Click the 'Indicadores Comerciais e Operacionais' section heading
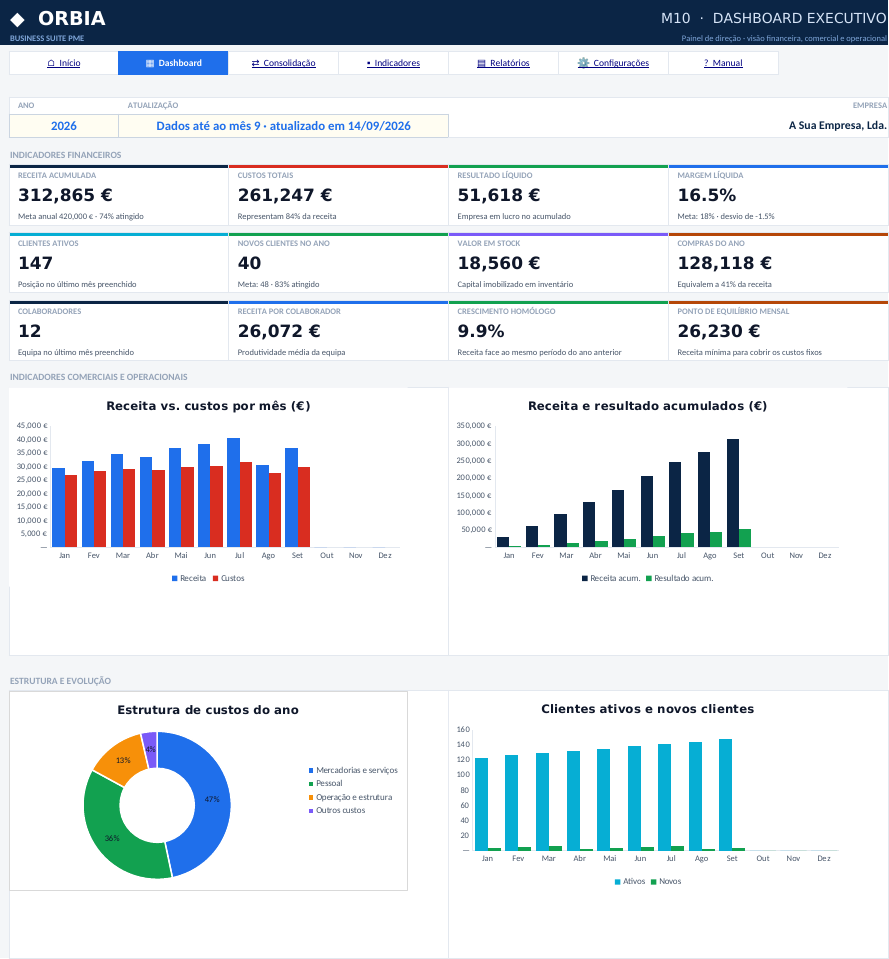889x959 pixels. pos(98,377)
